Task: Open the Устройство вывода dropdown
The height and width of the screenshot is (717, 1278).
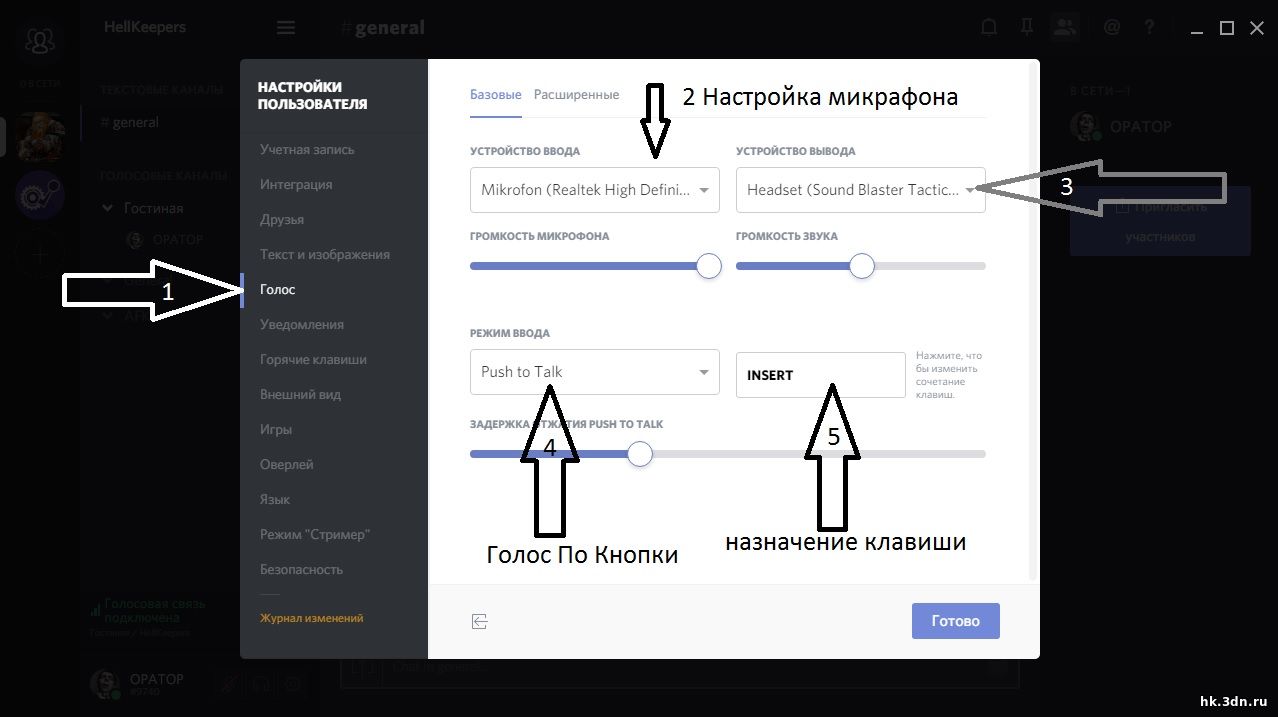Action: [860, 190]
